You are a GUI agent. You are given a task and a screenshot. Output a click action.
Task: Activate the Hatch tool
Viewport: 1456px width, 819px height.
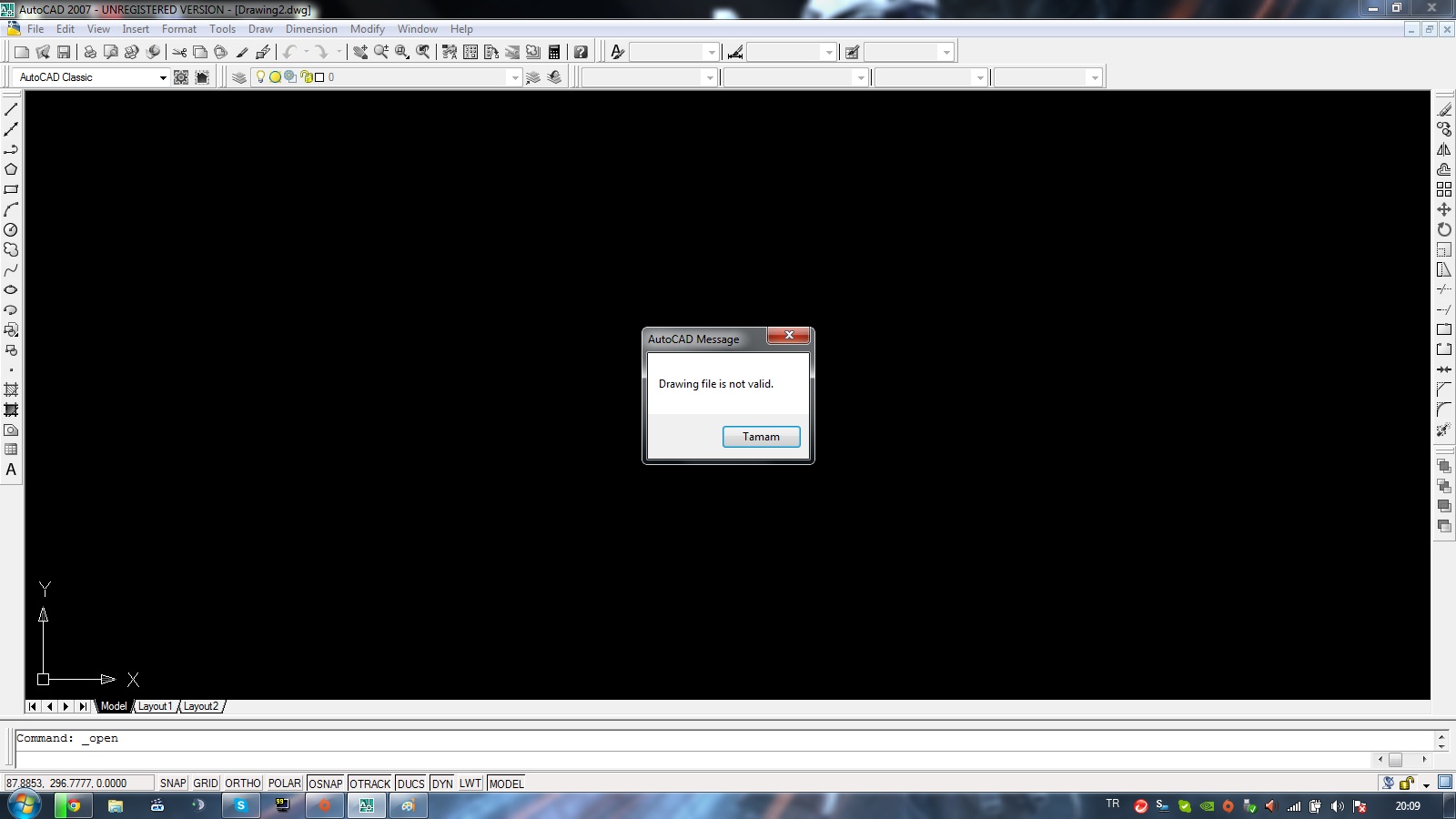point(11,389)
